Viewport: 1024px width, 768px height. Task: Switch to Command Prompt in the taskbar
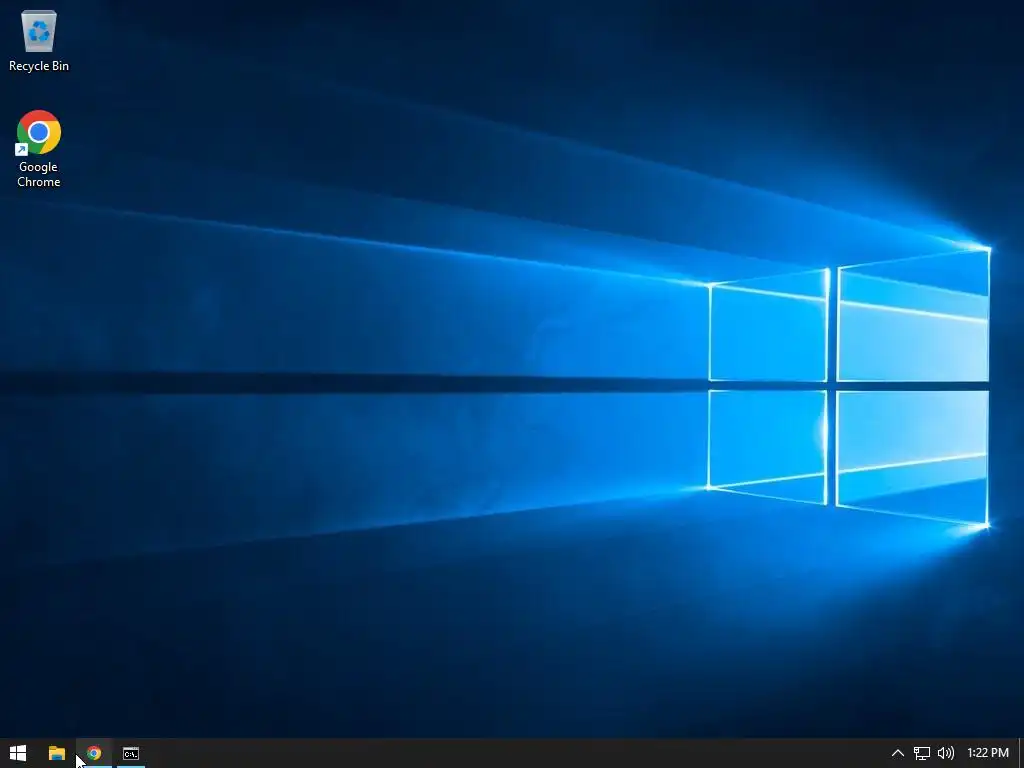point(131,753)
